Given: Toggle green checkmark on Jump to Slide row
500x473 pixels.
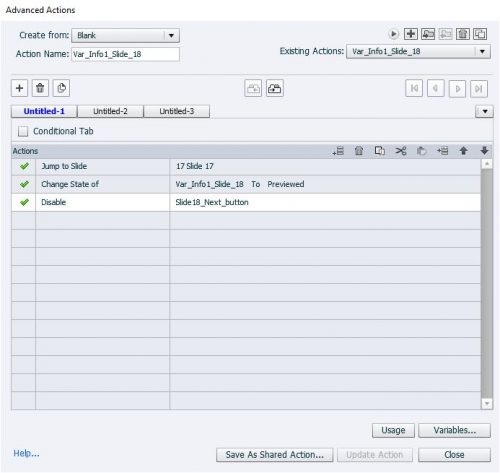Looking at the screenshot, I should pos(24,166).
